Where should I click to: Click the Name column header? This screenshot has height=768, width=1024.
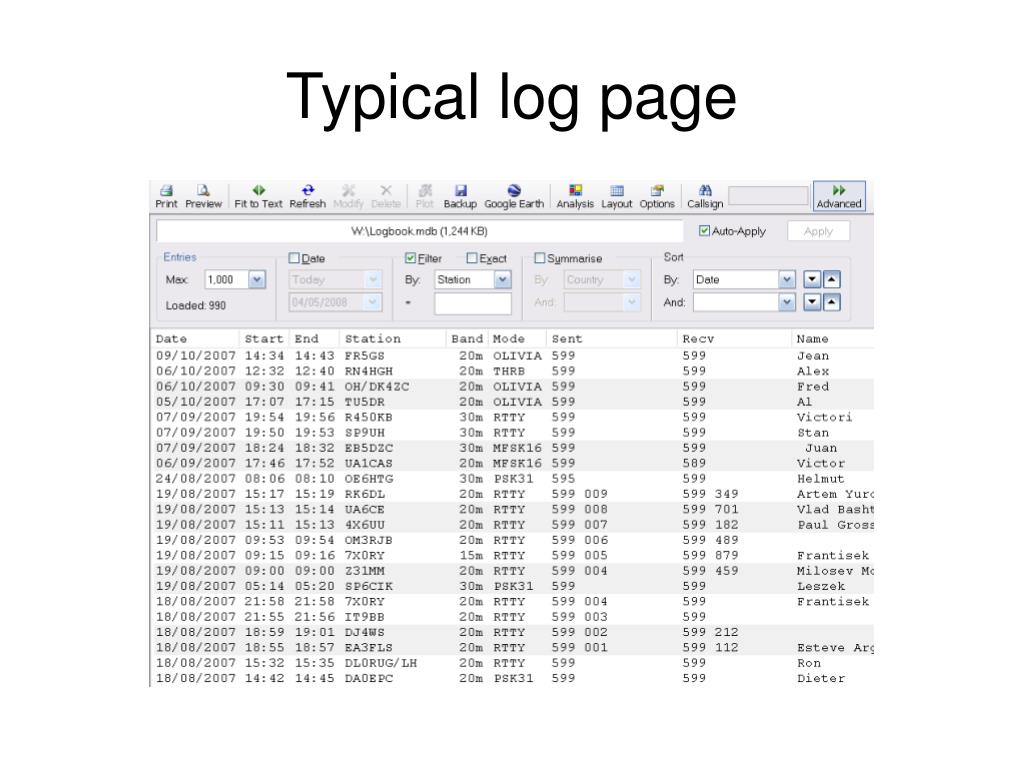point(833,339)
